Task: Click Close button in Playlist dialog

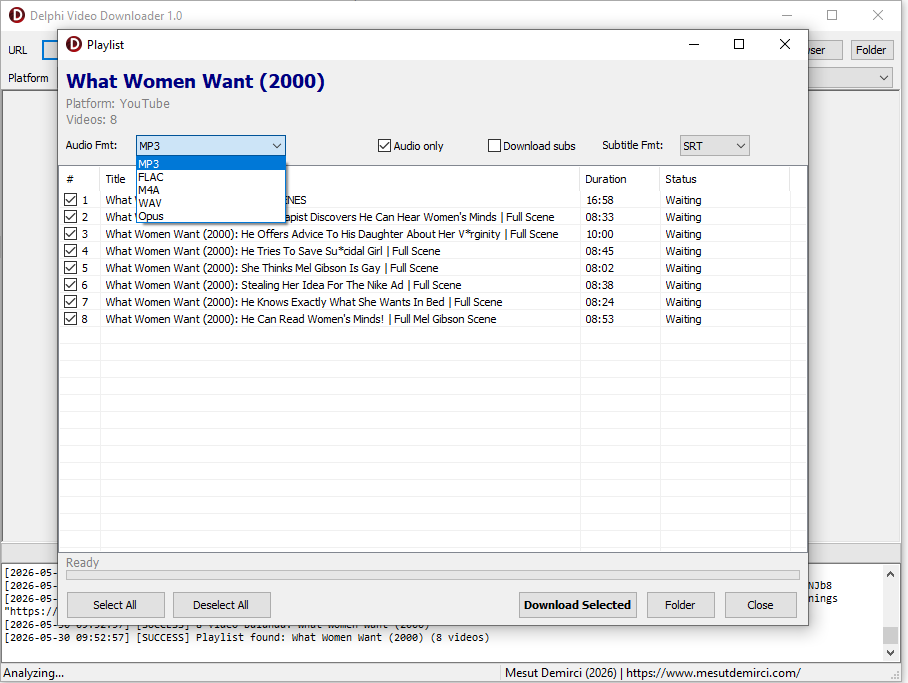Action: [x=760, y=605]
